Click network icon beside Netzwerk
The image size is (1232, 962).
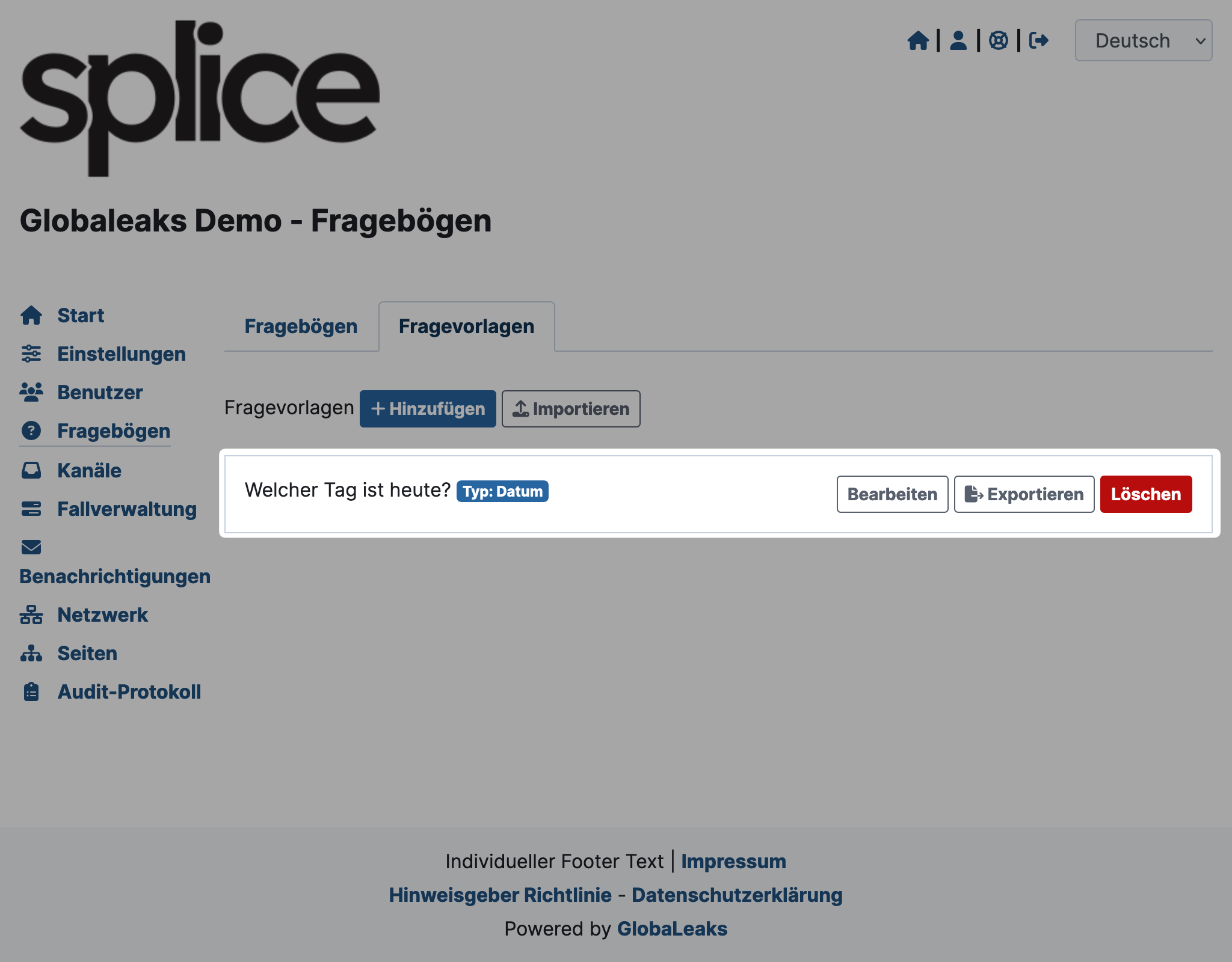pos(31,614)
